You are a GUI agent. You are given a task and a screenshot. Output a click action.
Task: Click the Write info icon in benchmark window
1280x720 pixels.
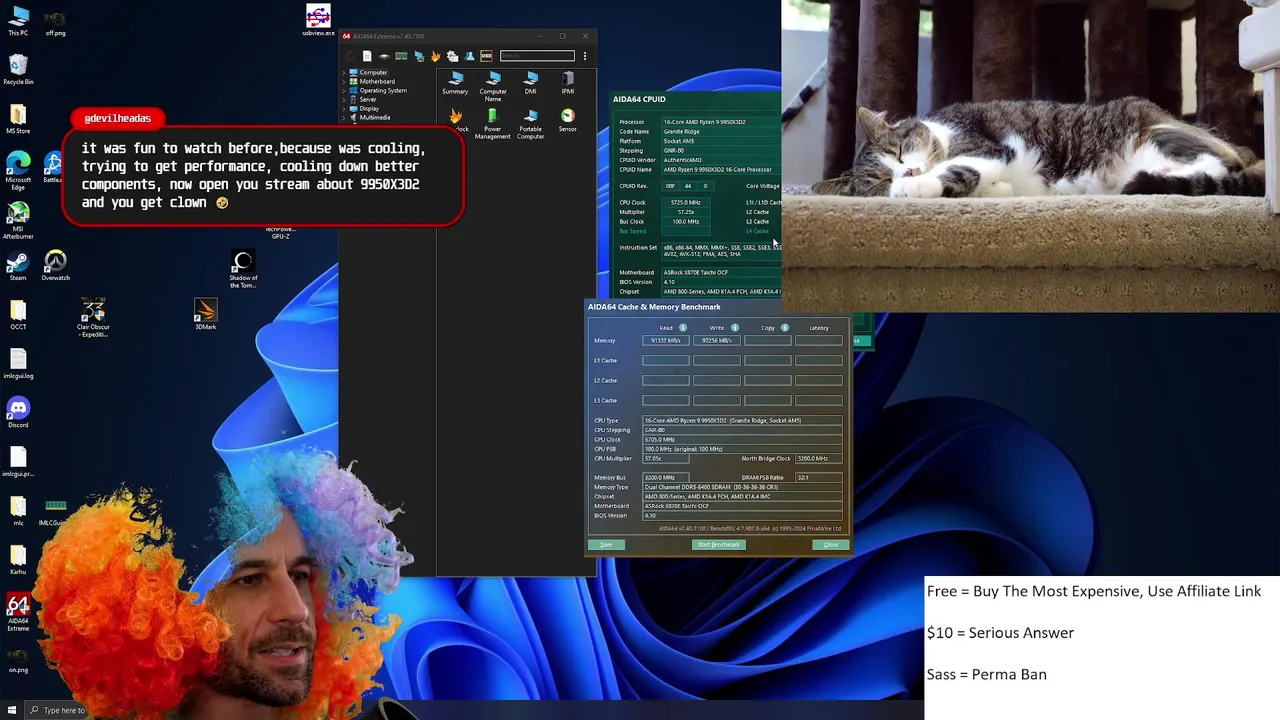click(x=734, y=328)
